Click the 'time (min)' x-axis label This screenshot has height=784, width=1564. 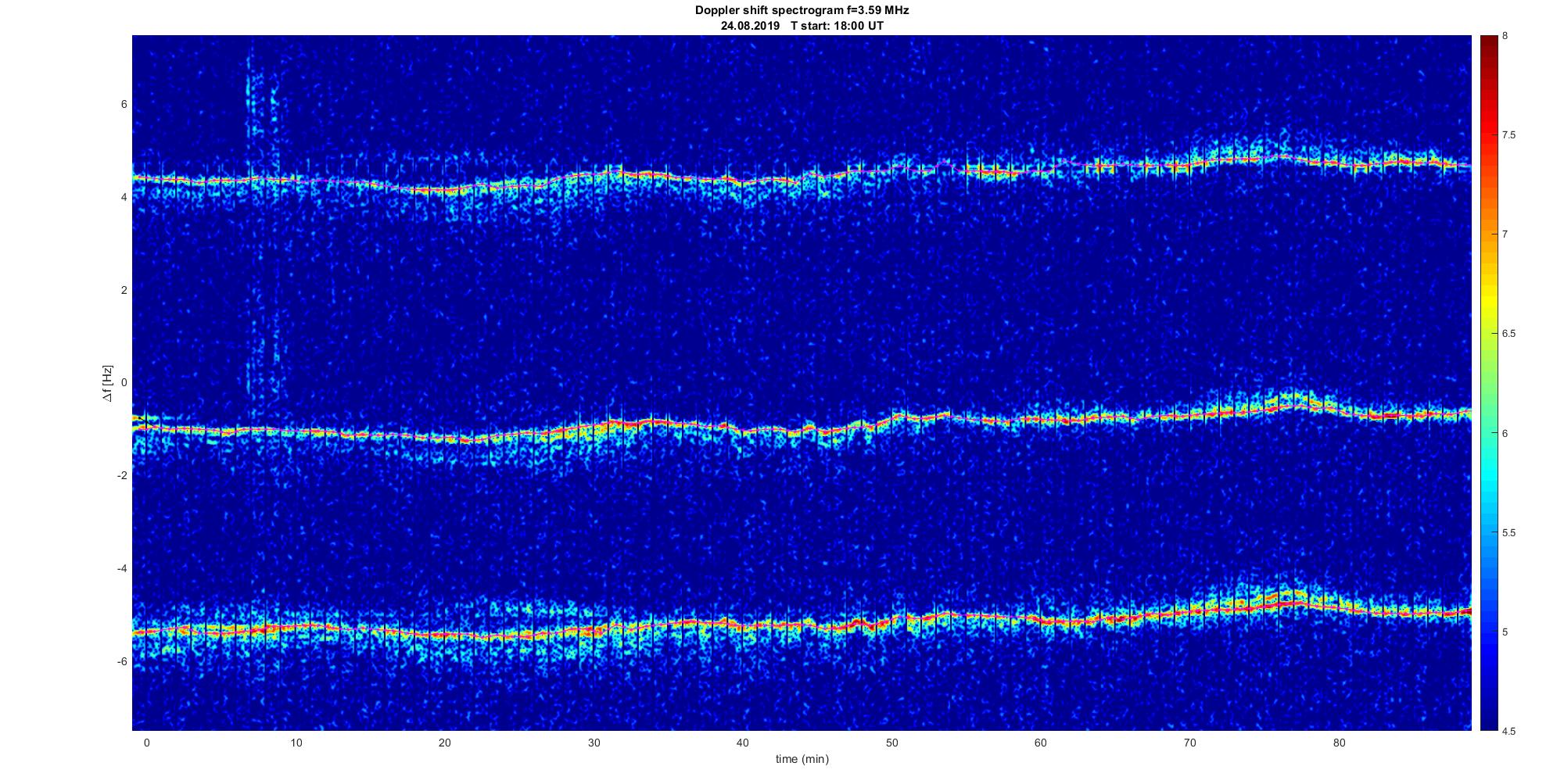pyautogui.click(x=802, y=759)
